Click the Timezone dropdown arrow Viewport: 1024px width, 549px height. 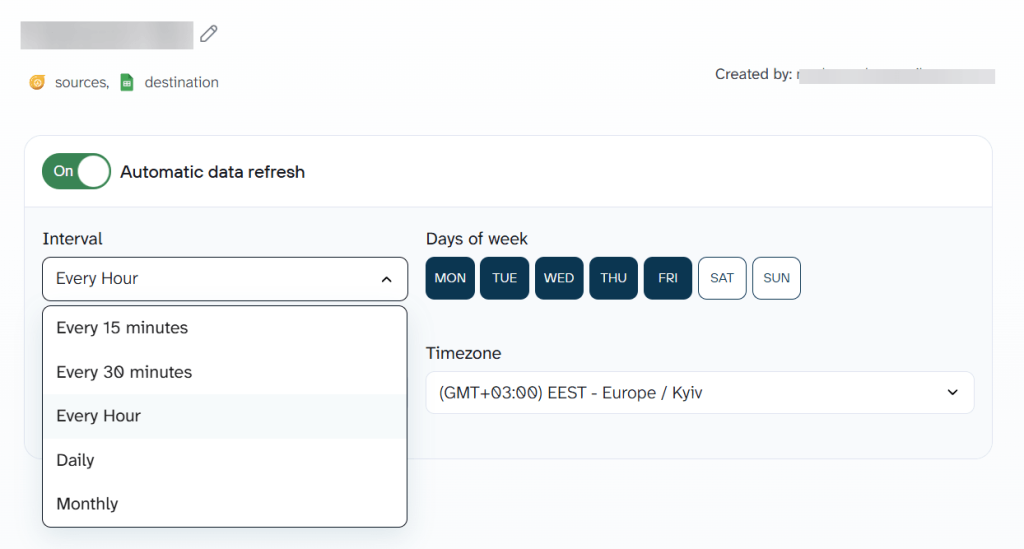[952, 393]
